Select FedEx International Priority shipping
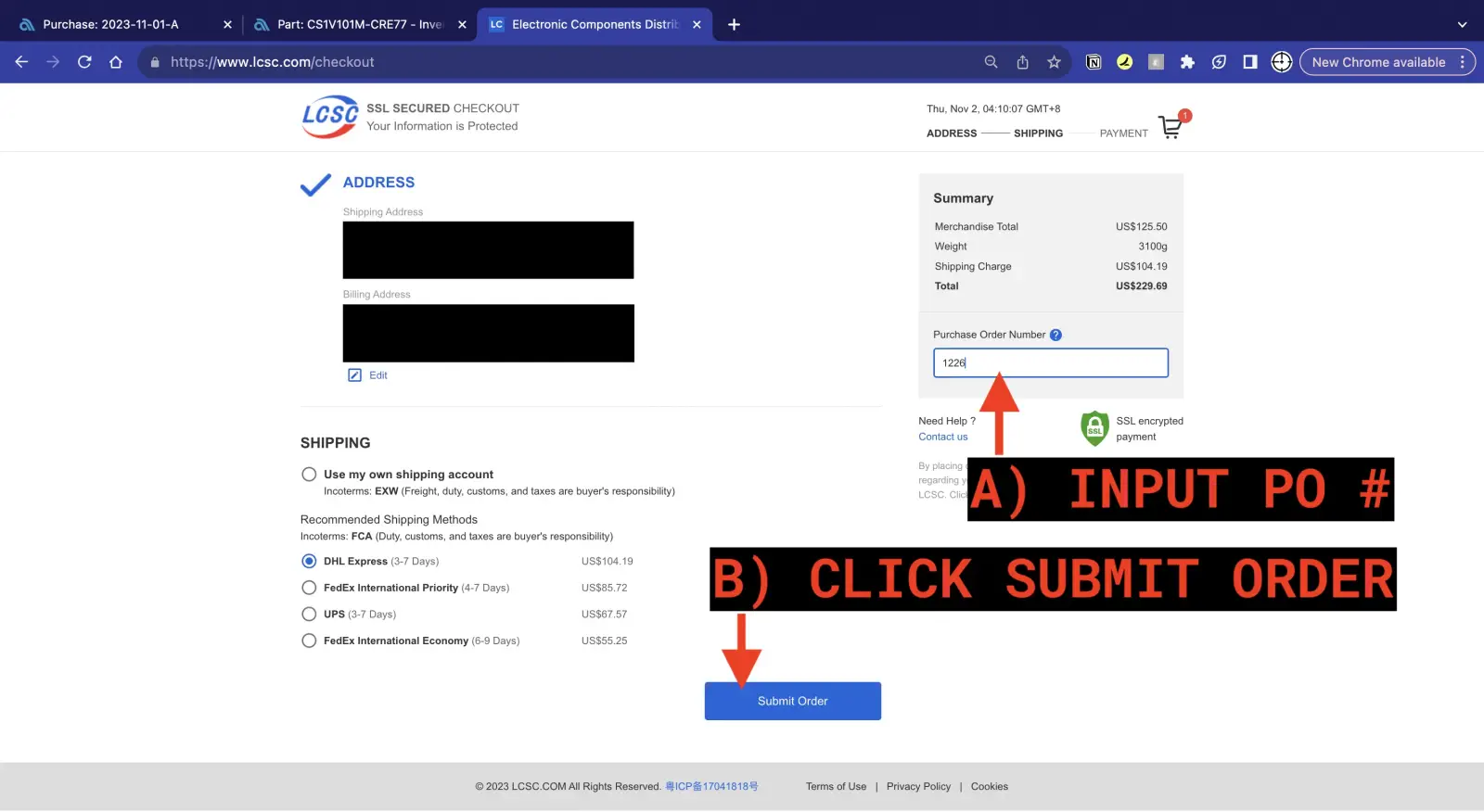1484x812 pixels. tap(309, 588)
